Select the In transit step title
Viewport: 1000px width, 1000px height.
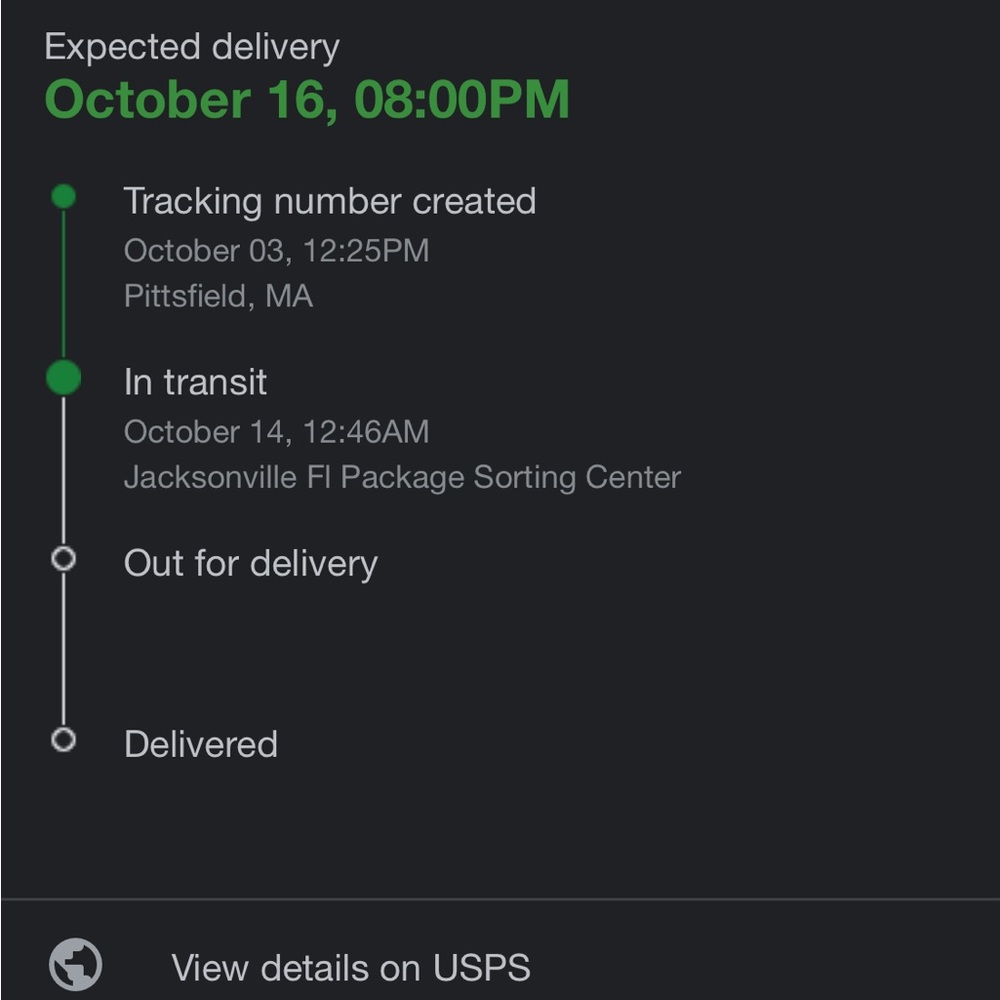(x=195, y=382)
